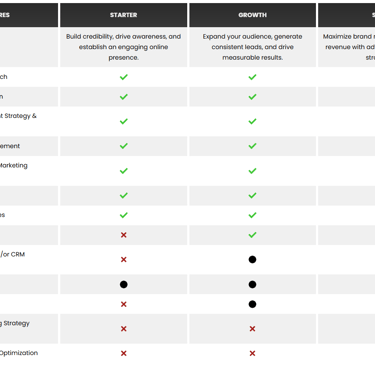Click the lowest black dot in Growth column
The height and width of the screenshot is (366, 375).
(x=252, y=304)
